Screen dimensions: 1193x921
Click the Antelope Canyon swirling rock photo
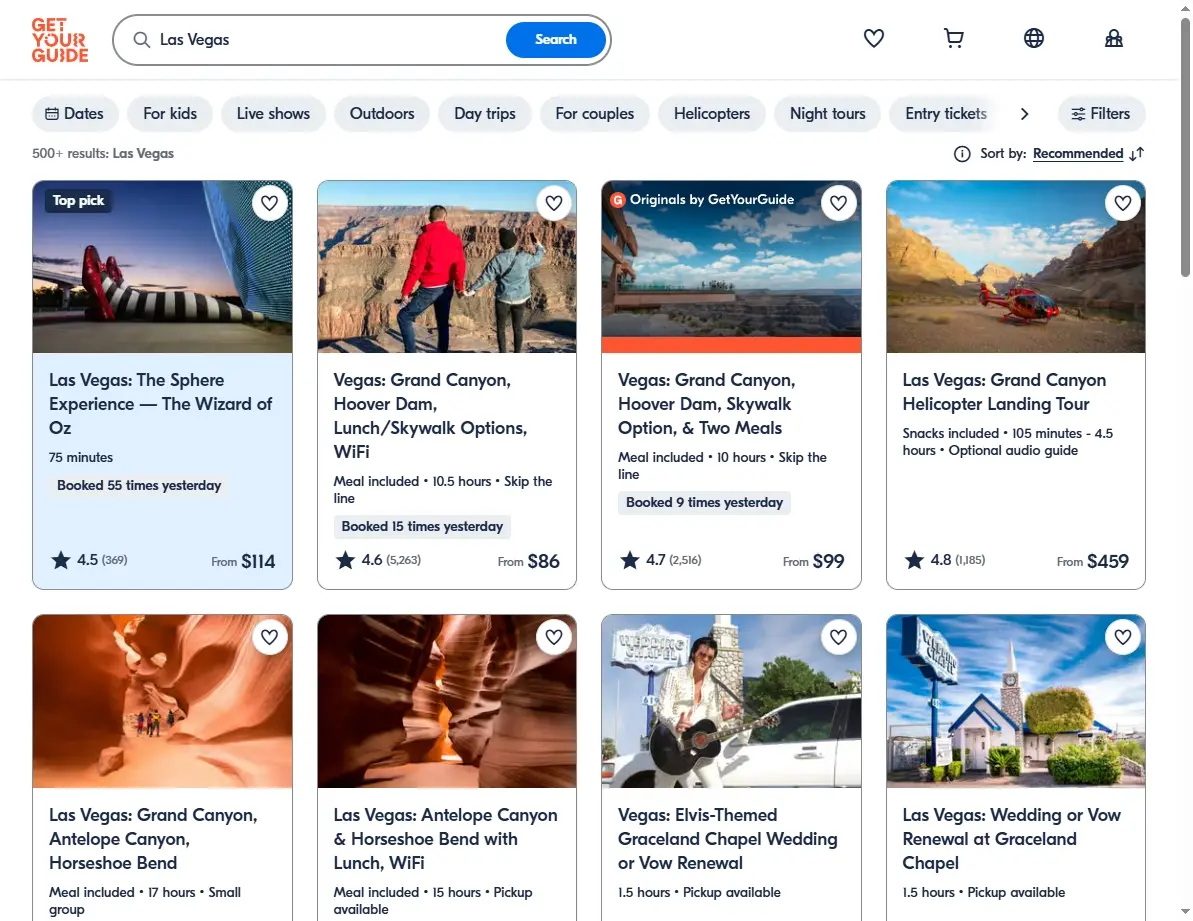pyautogui.click(x=447, y=701)
